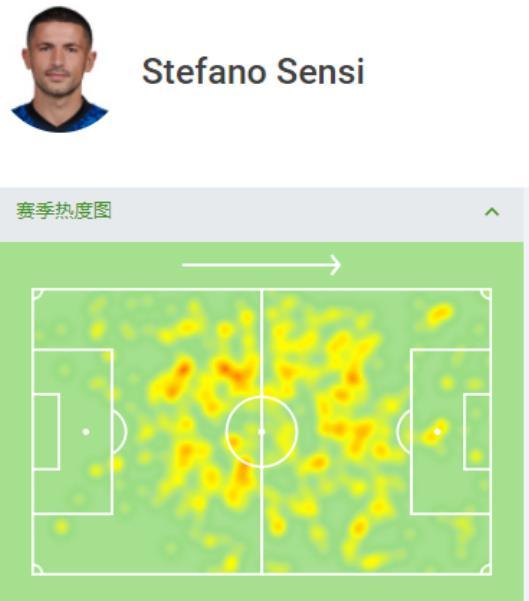
Task: Click the centre spot of the pitch
Action: [262, 432]
